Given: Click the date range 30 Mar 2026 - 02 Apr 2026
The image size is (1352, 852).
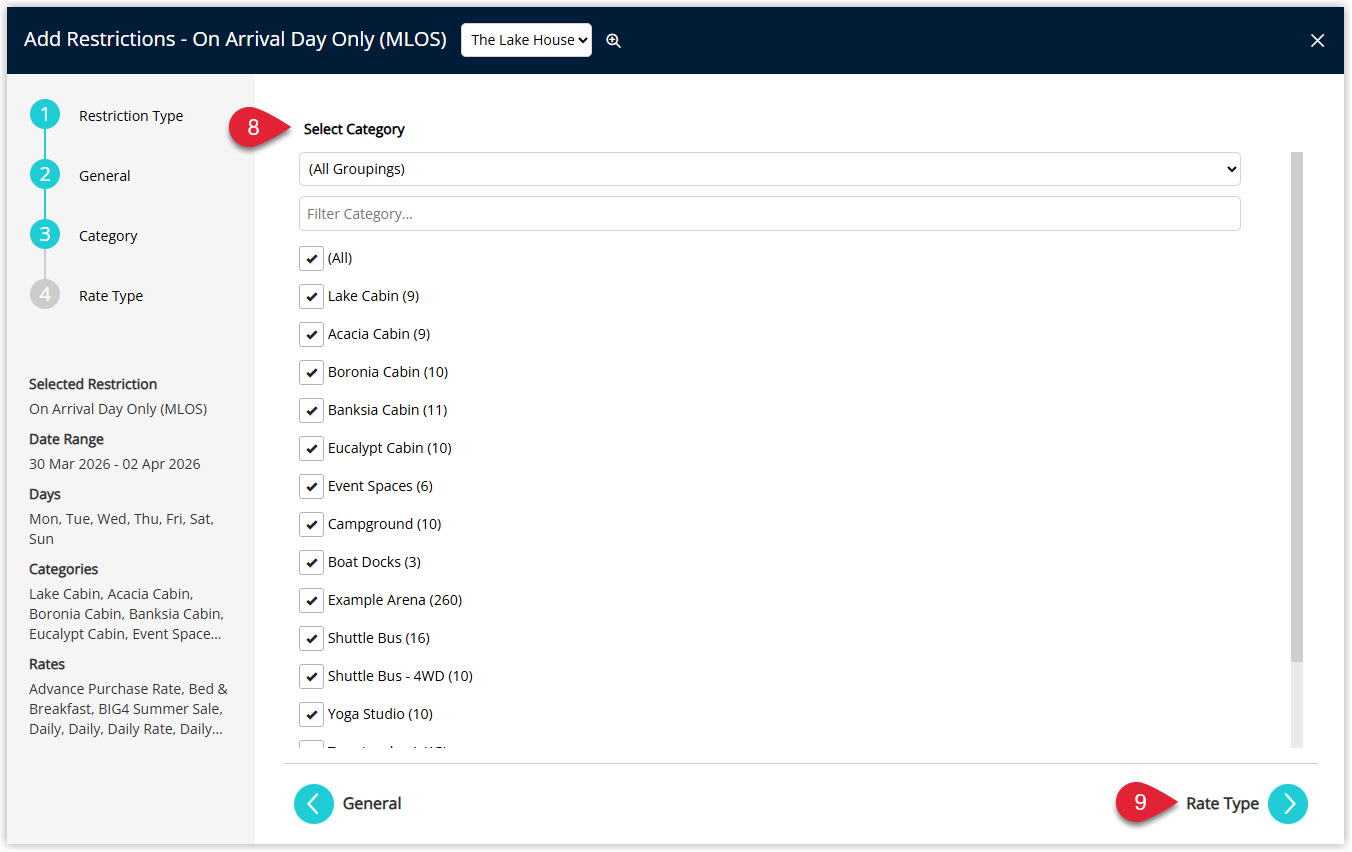Looking at the screenshot, I should (x=115, y=464).
